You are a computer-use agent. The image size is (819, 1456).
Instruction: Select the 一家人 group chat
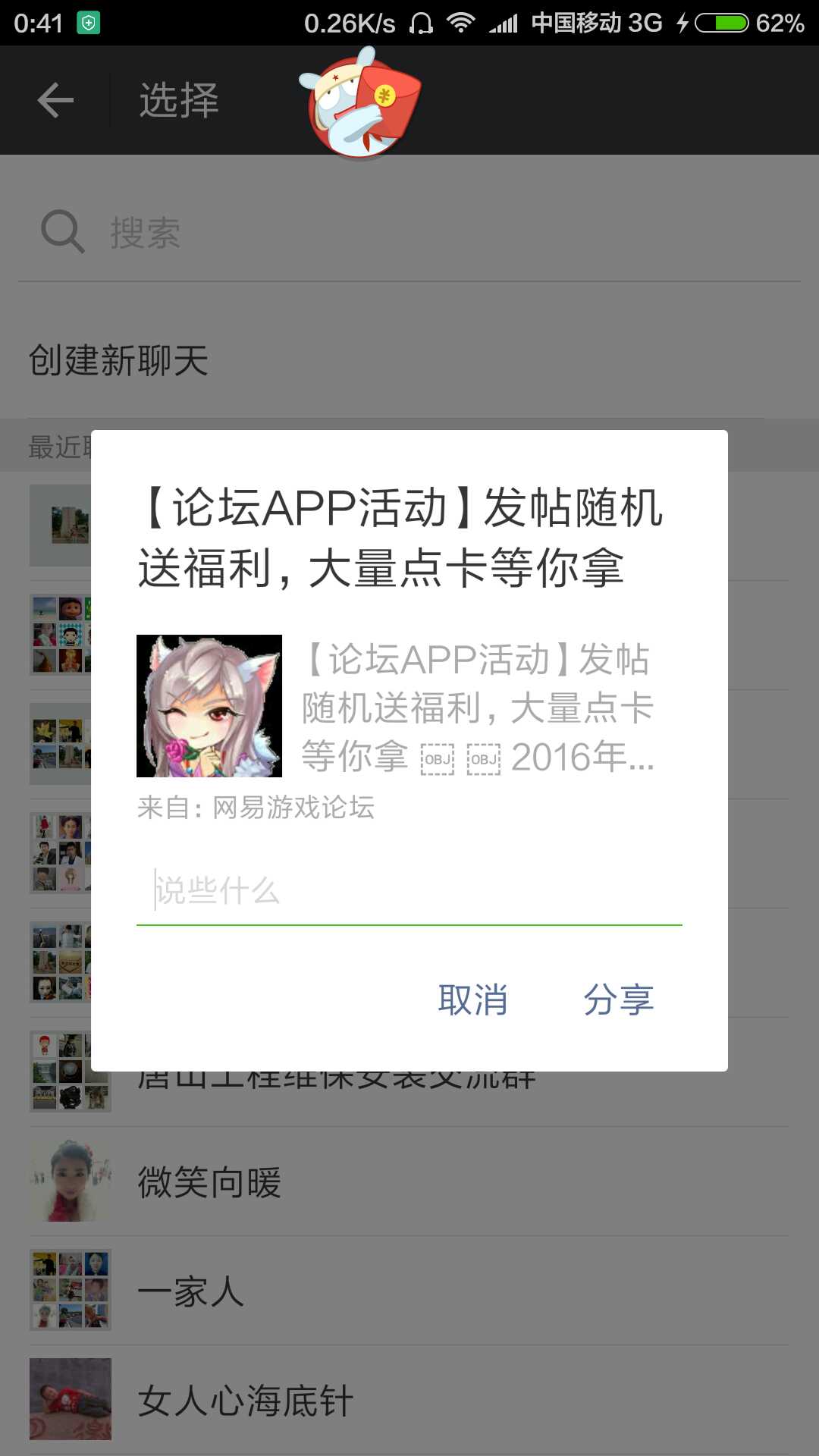[409, 1291]
